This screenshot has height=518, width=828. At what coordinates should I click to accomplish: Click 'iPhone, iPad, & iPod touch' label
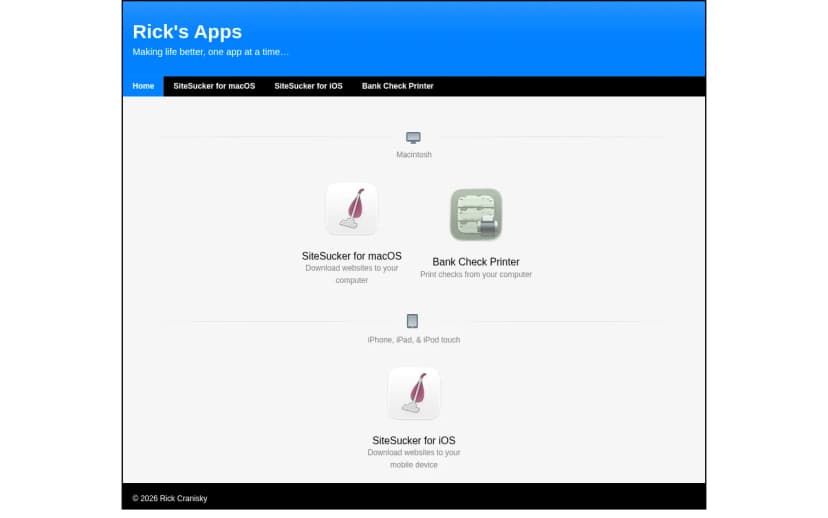click(413, 340)
